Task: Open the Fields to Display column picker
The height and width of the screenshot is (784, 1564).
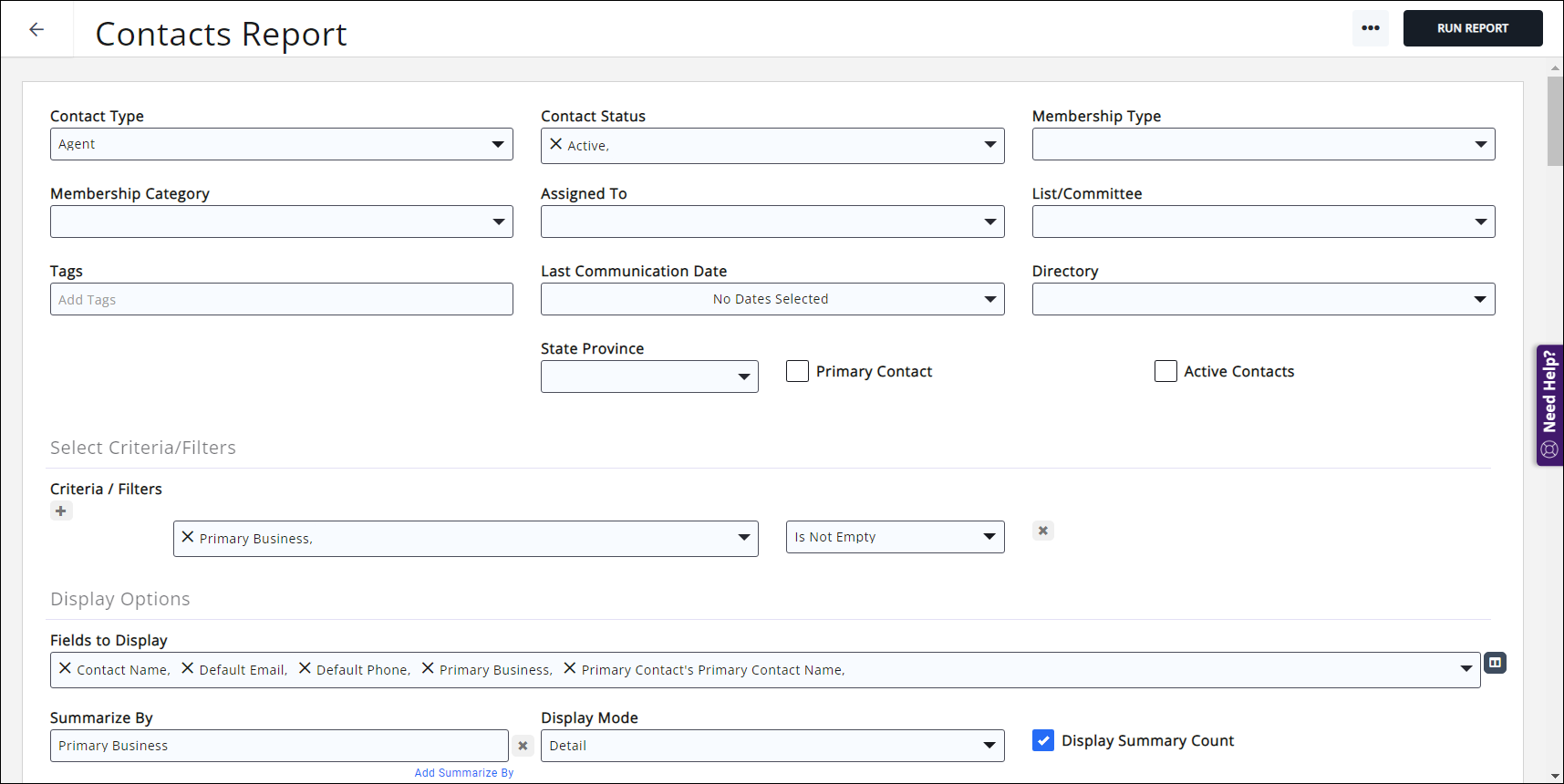Action: pos(1495,663)
